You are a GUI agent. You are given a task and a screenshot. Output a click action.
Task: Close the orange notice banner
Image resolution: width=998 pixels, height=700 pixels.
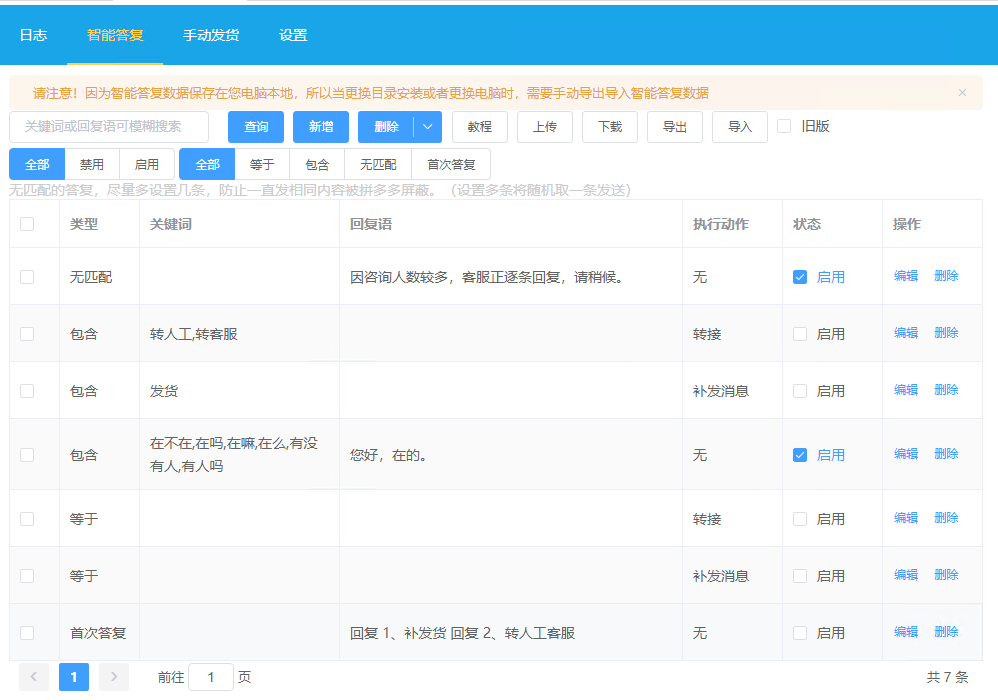(962, 93)
